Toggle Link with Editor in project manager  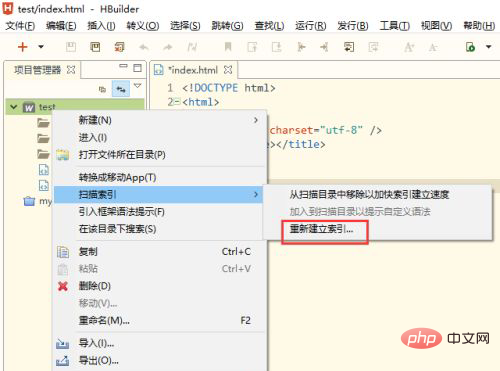coord(121,89)
